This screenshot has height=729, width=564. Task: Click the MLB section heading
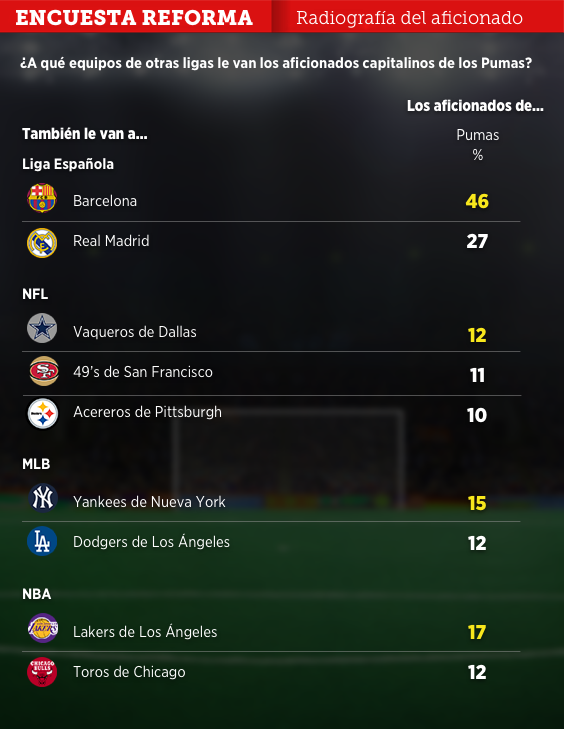tap(36, 464)
